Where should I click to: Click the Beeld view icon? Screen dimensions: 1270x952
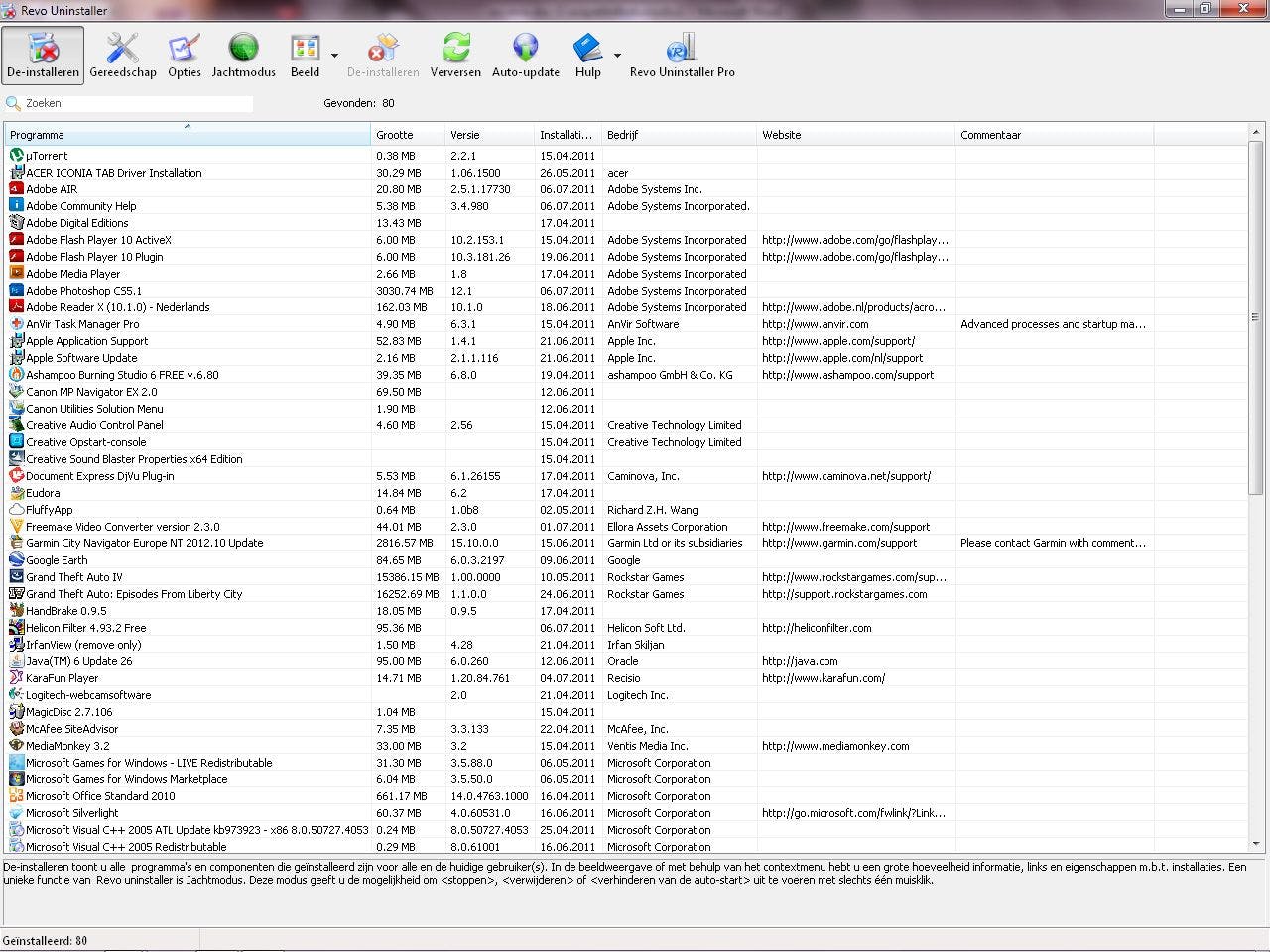(305, 48)
